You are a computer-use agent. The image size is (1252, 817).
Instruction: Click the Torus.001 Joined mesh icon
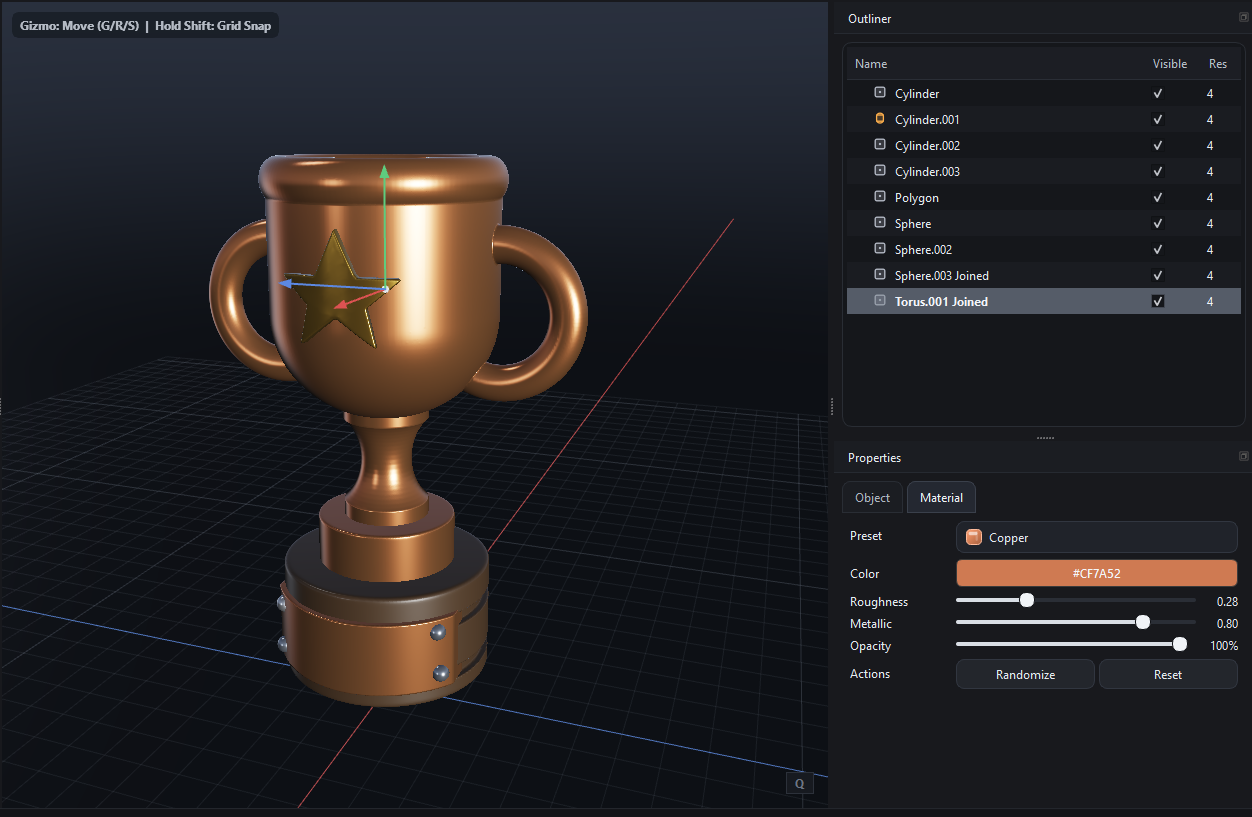coord(879,301)
